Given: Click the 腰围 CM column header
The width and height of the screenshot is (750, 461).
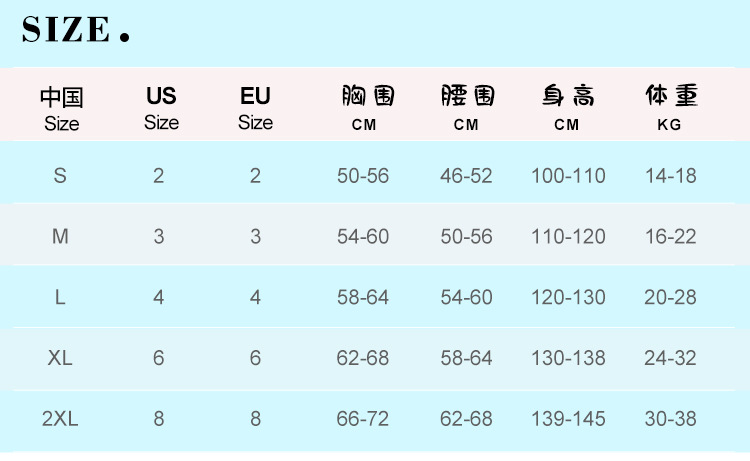Looking at the screenshot, I should coord(467,108).
